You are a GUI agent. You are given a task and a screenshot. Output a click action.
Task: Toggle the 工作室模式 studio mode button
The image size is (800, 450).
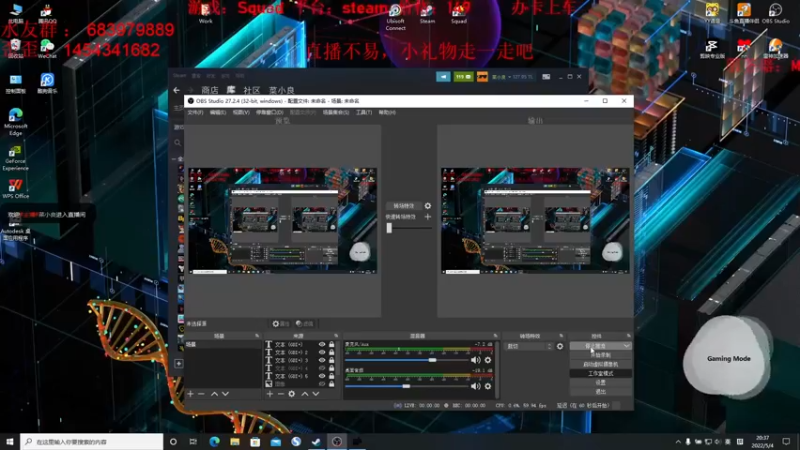(x=601, y=373)
